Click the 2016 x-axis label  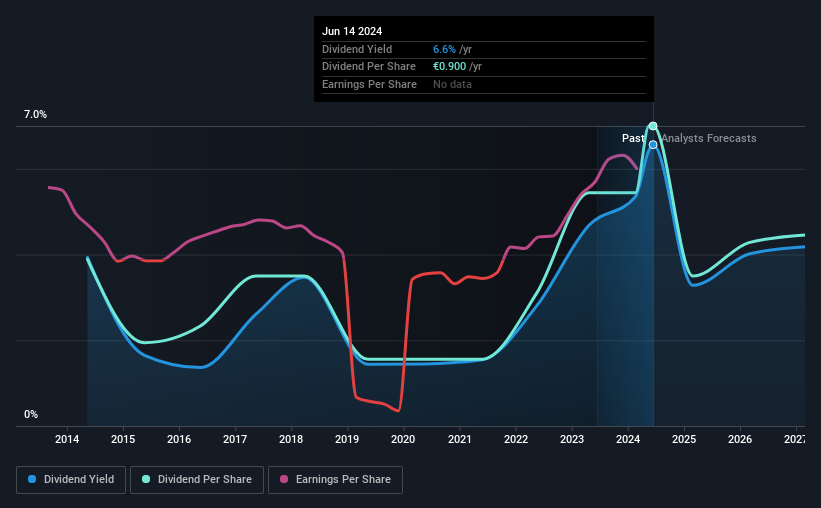(x=179, y=439)
